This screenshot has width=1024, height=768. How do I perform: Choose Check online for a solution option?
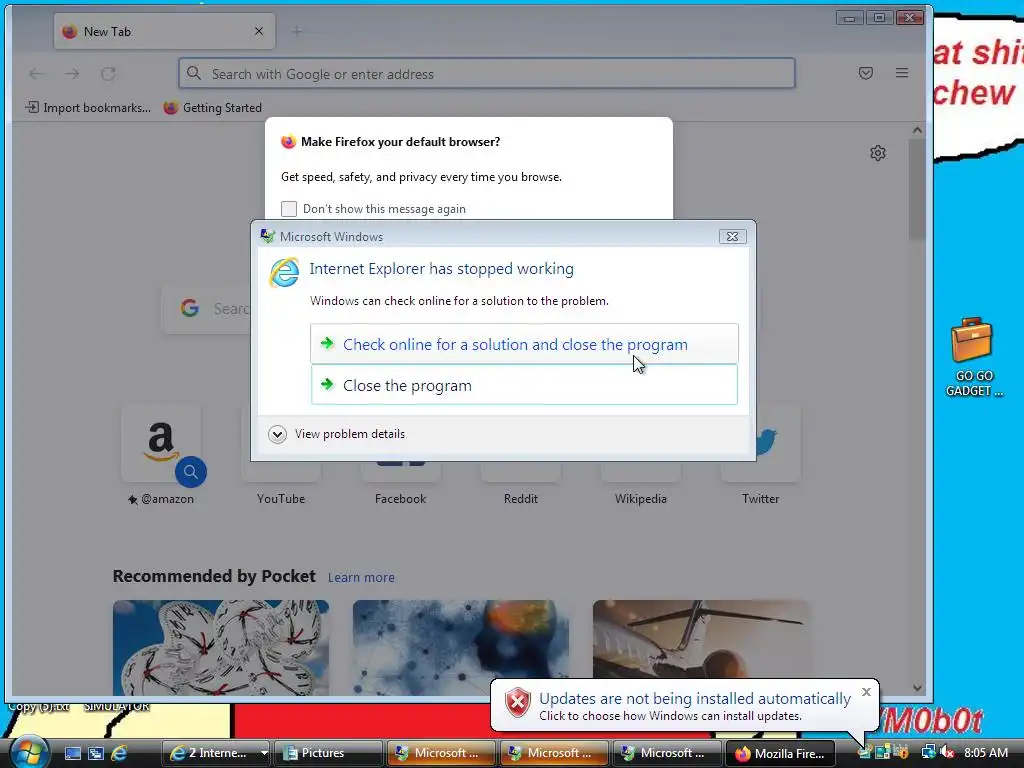click(524, 344)
